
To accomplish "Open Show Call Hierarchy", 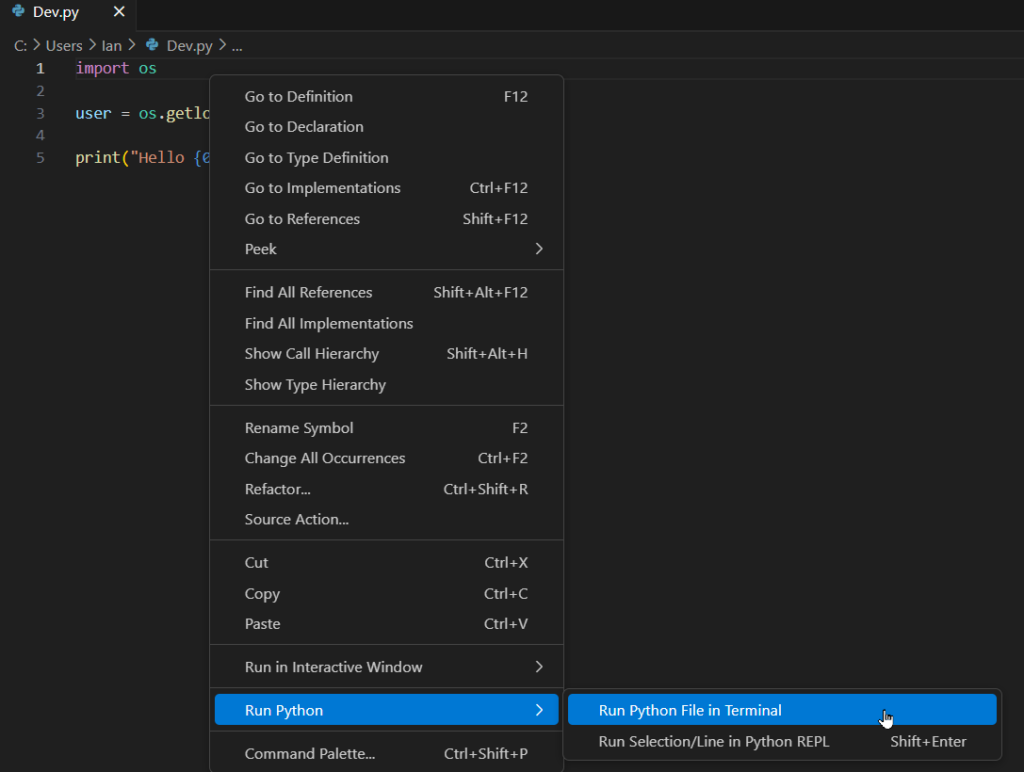I will coord(311,354).
